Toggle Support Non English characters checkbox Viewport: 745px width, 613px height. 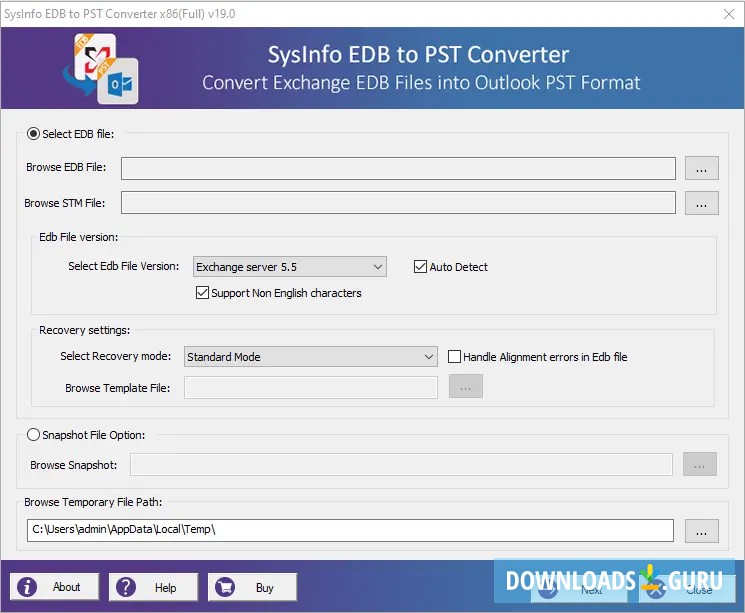click(202, 292)
